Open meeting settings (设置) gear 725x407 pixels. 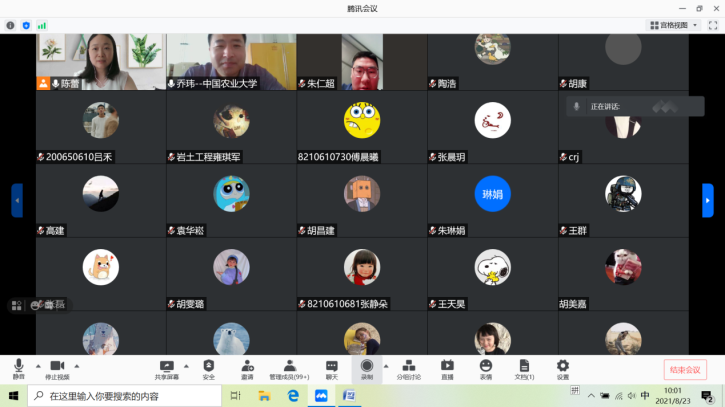[563, 368]
